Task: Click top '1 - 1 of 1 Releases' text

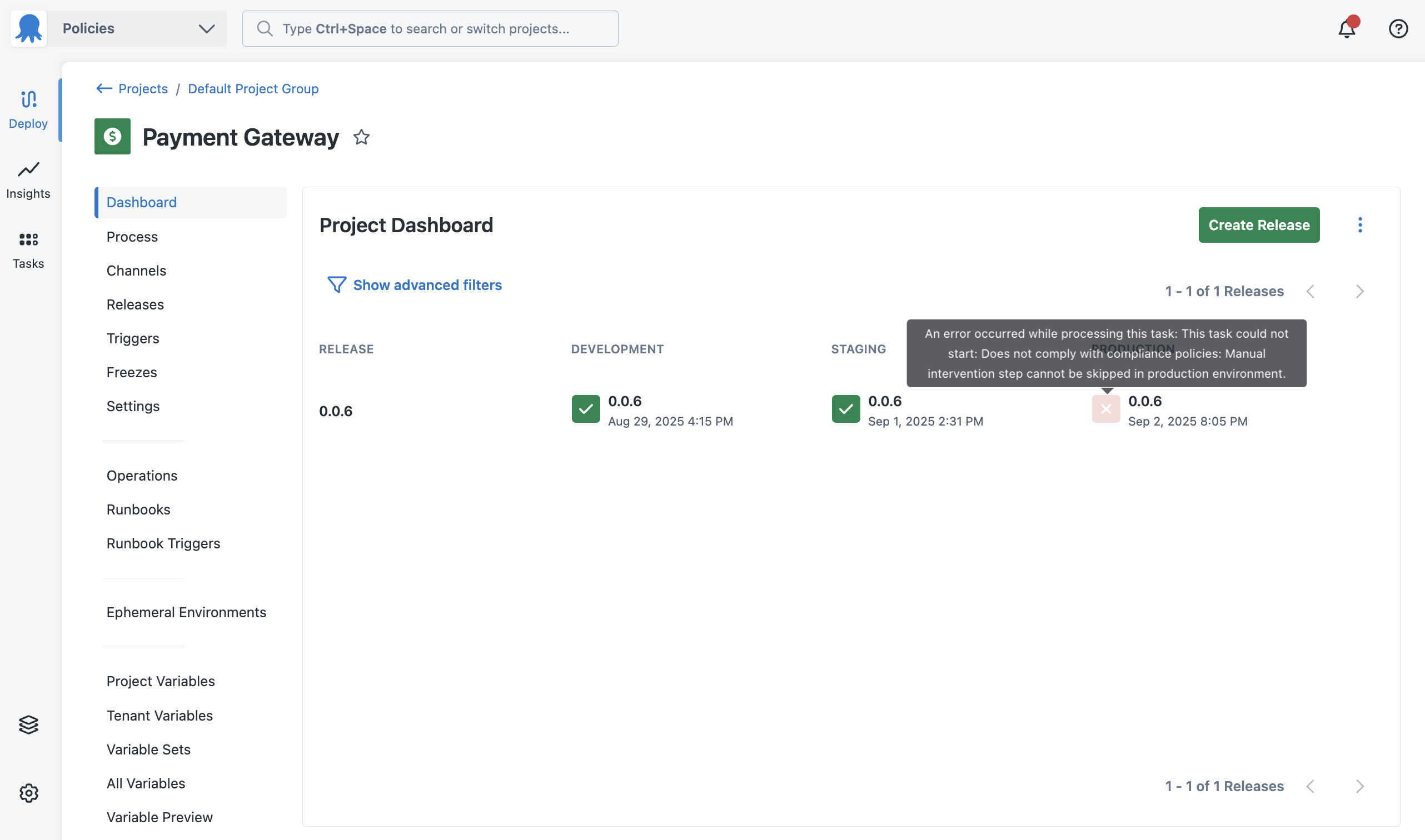Action: 1224,291
